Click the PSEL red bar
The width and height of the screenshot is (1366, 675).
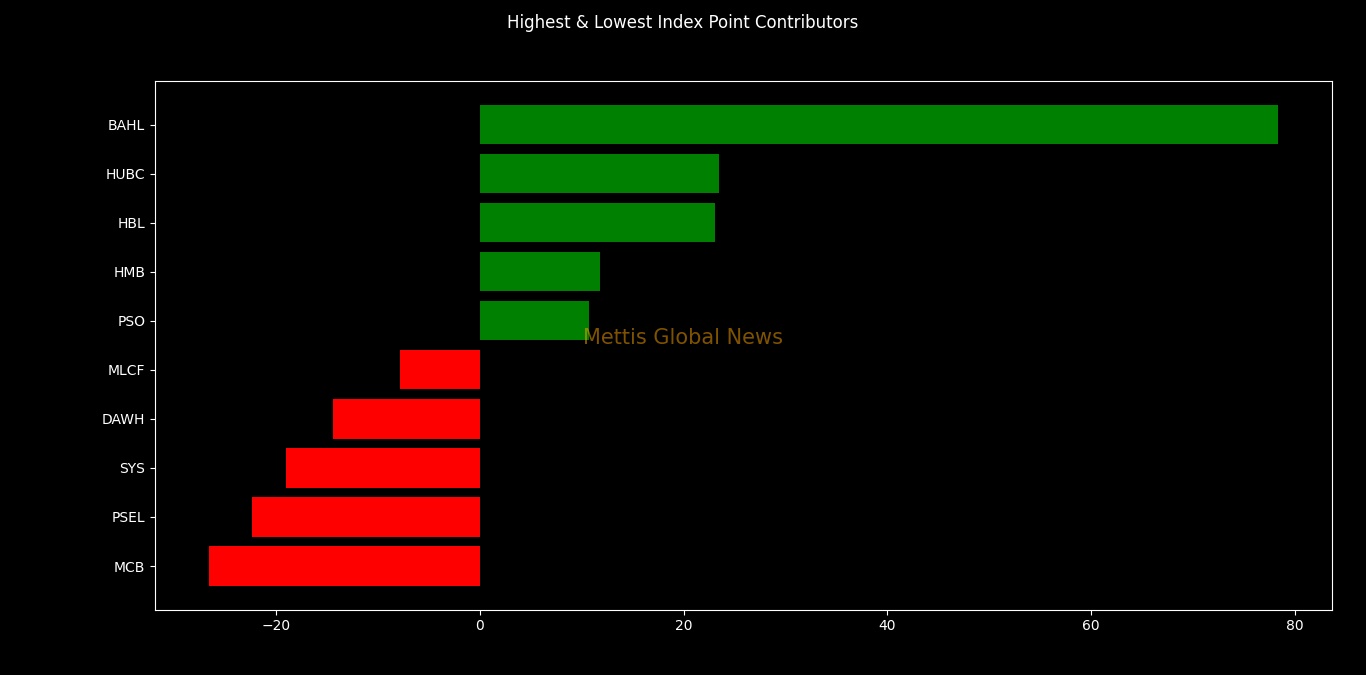tap(366, 517)
